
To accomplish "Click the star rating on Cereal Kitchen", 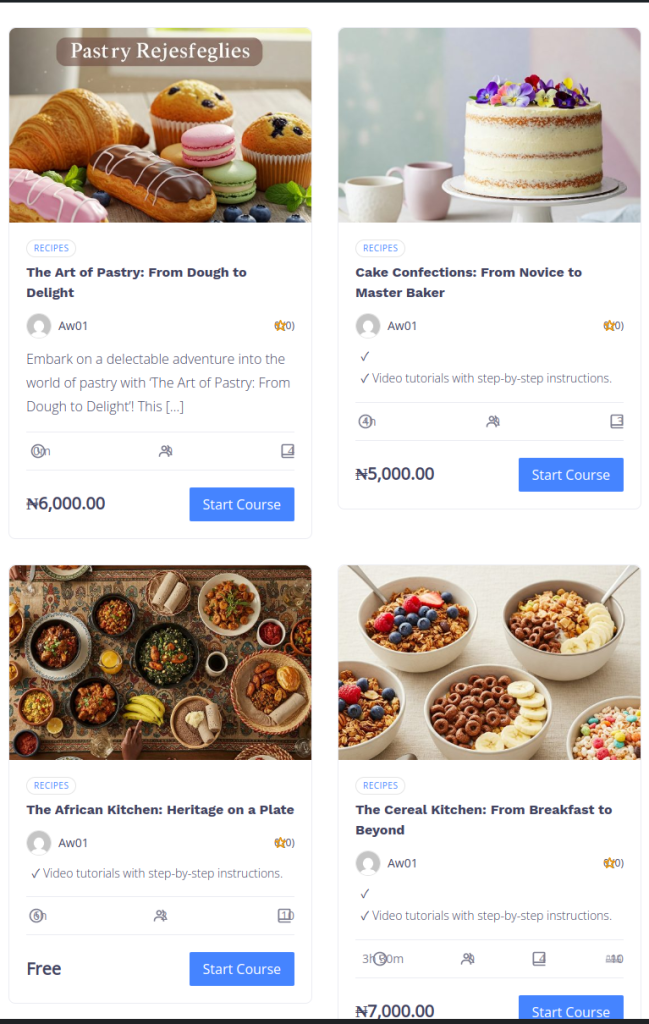I will [x=612, y=863].
